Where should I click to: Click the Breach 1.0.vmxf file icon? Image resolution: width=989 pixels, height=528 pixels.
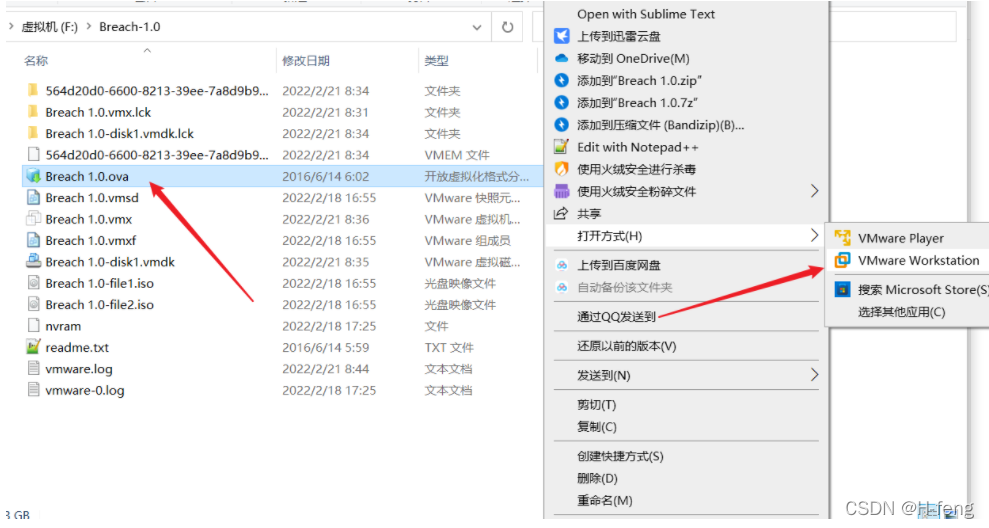[x=33, y=240]
